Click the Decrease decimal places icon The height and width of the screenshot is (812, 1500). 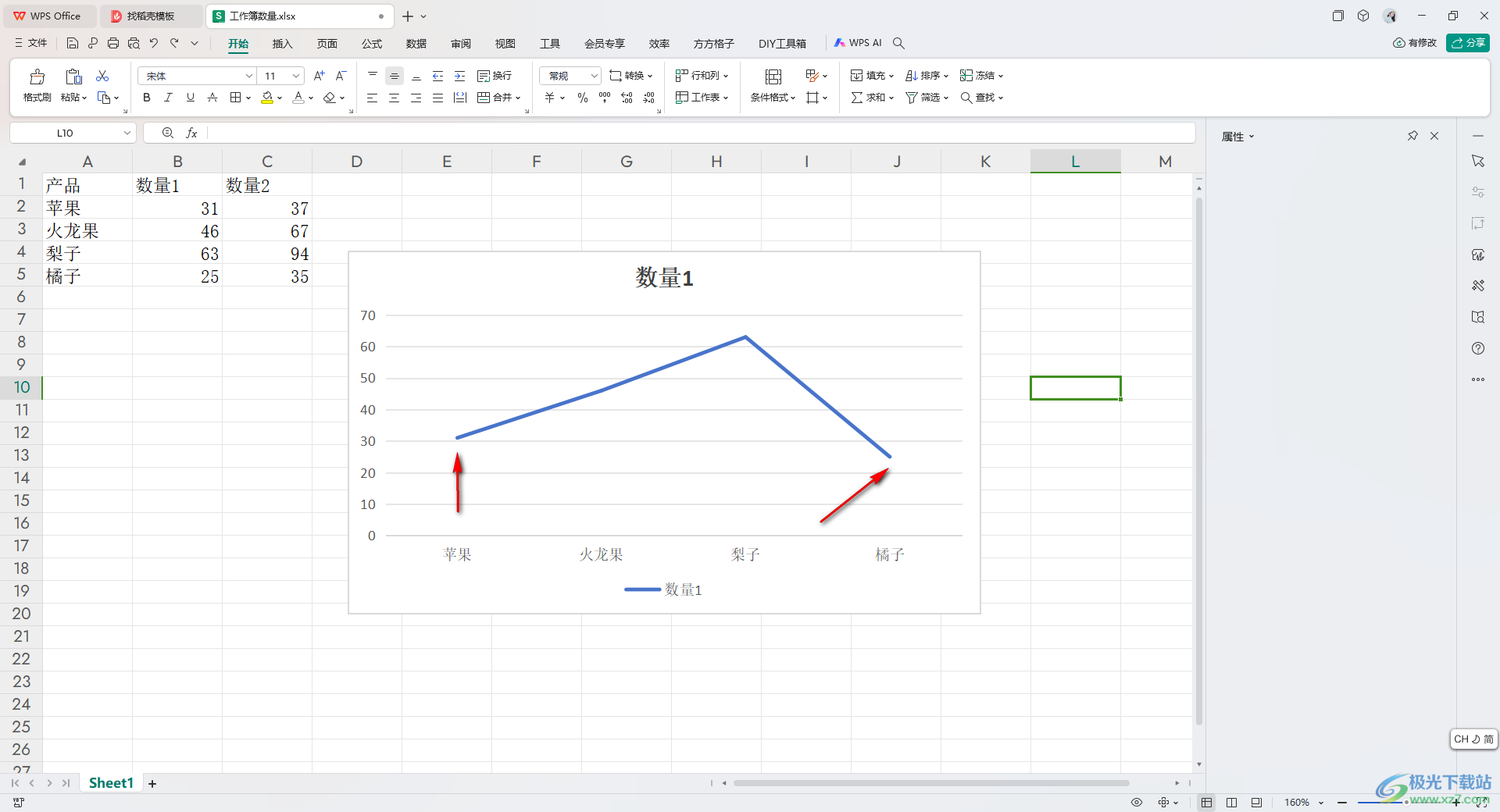click(x=648, y=98)
